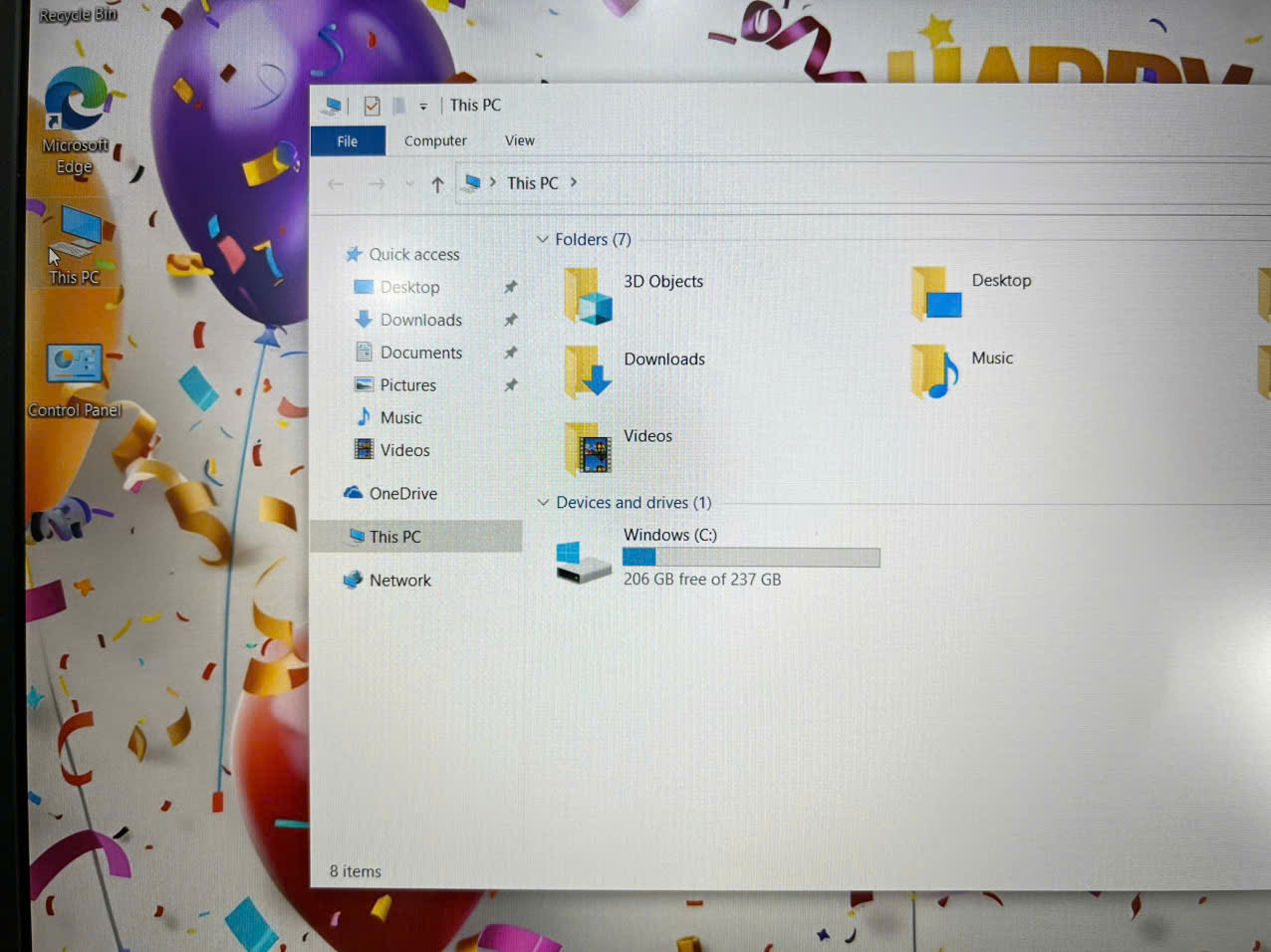Image resolution: width=1271 pixels, height=952 pixels.
Task: Switch to the View ribbon tab
Action: [519, 141]
